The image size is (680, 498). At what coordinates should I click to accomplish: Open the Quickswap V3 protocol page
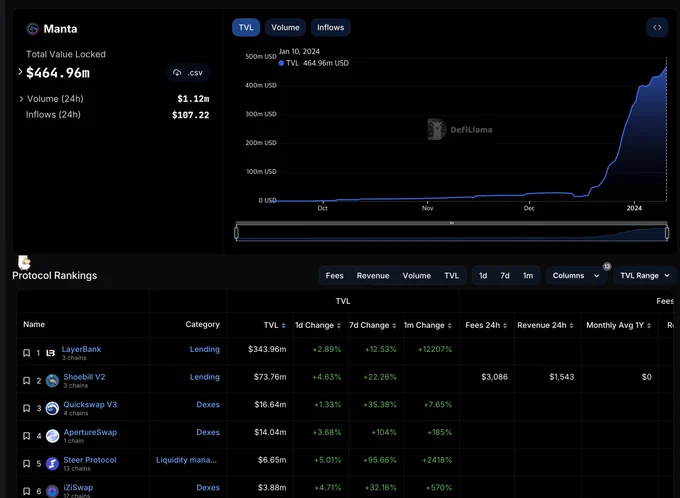point(90,405)
